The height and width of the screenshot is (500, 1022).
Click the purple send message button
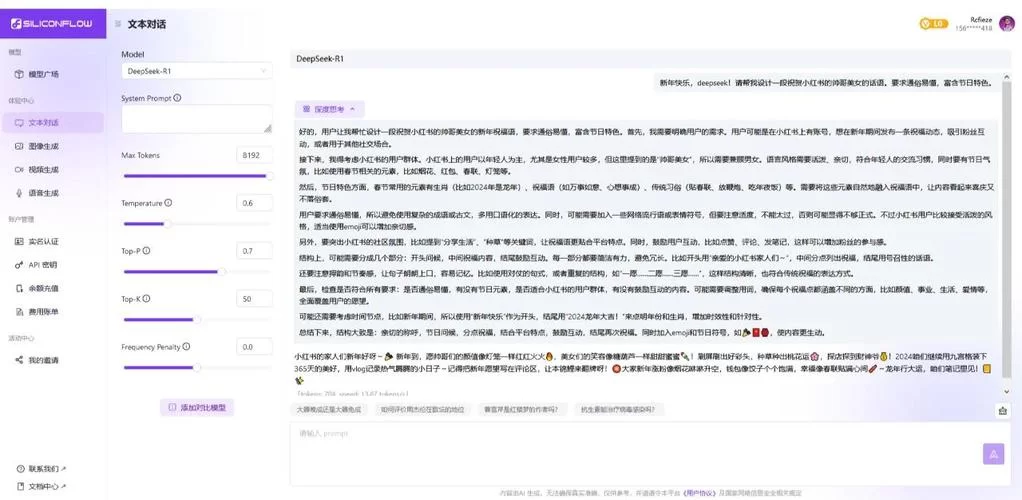(993, 454)
